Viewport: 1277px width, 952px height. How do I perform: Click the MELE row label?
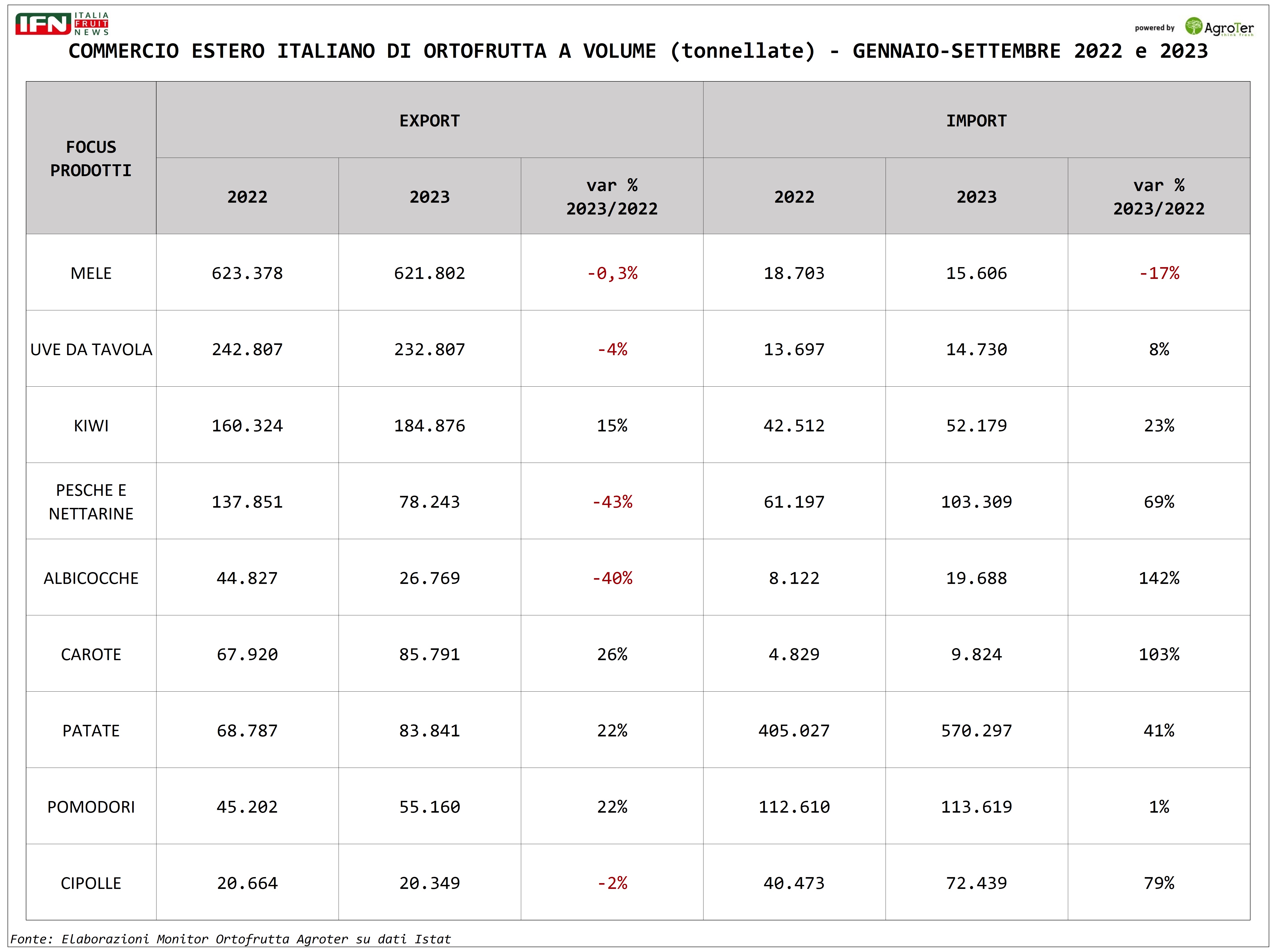[x=91, y=273]
